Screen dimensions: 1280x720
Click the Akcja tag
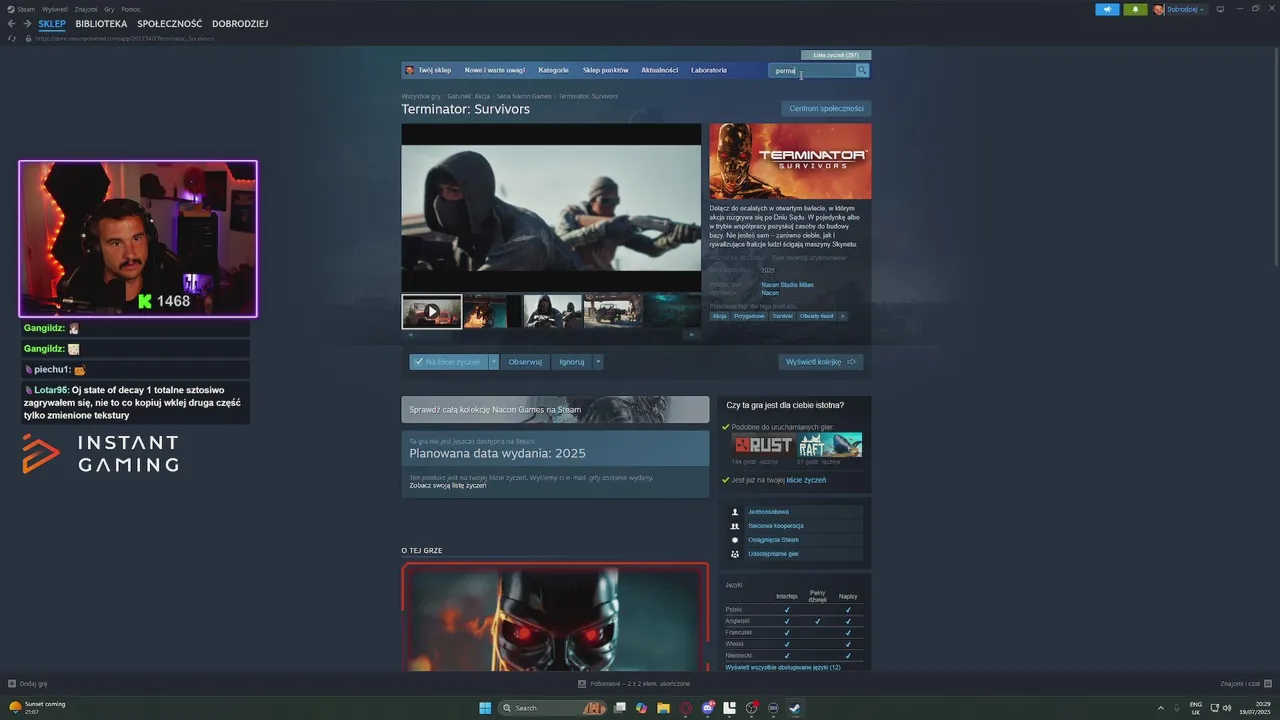tap(720, 316)
